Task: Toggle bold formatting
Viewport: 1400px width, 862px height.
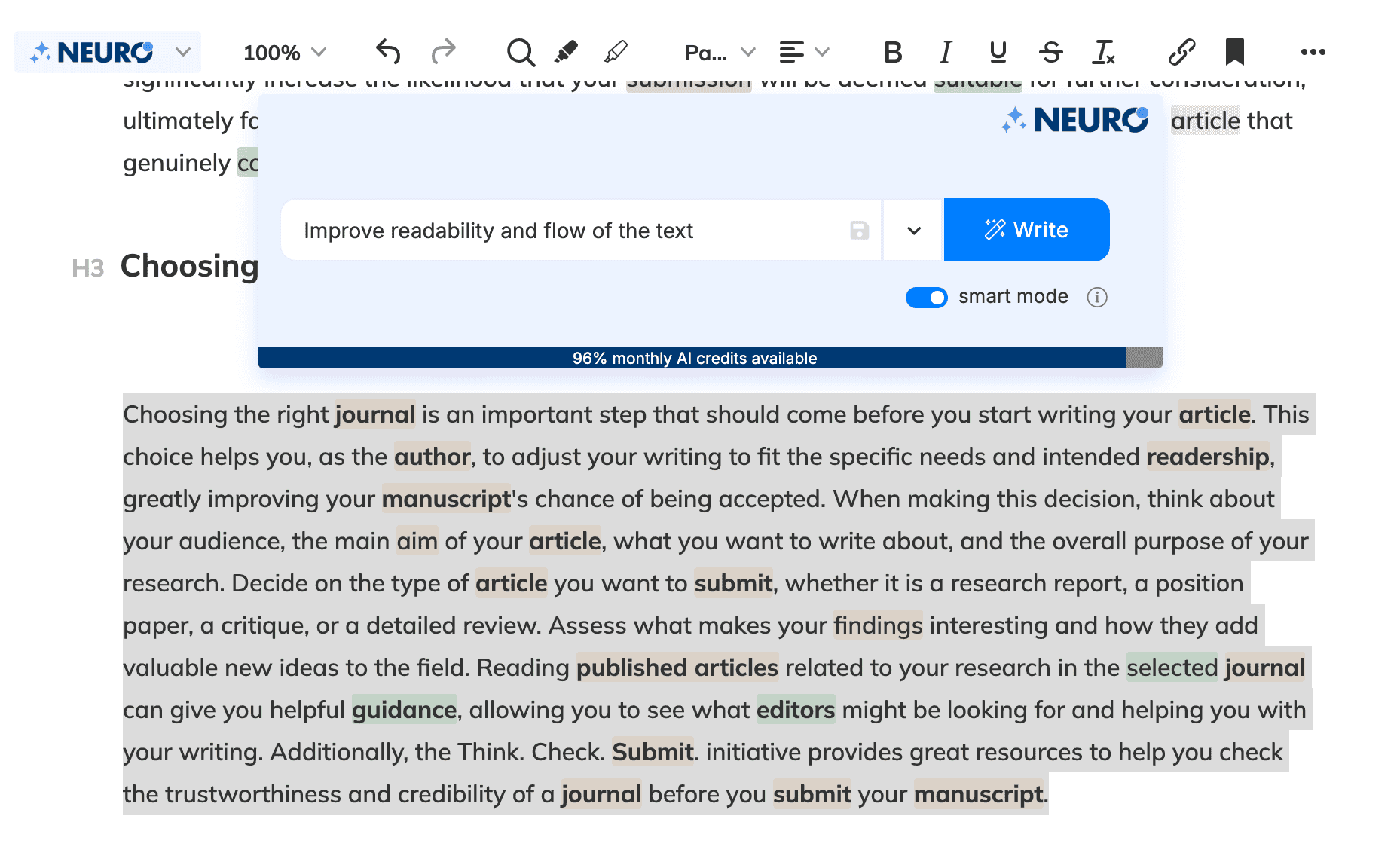Action: pos(893,52)
